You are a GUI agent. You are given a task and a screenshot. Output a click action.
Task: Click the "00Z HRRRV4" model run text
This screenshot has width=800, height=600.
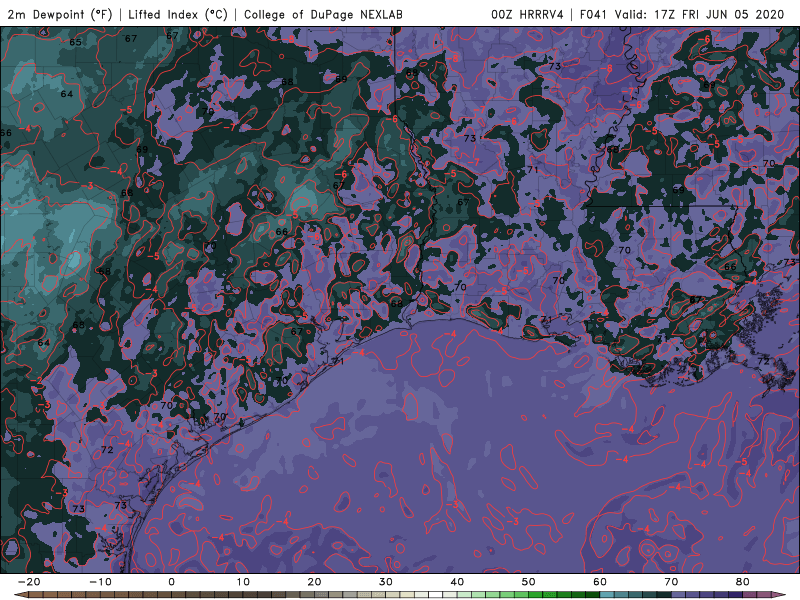click(x=527, y=15)
